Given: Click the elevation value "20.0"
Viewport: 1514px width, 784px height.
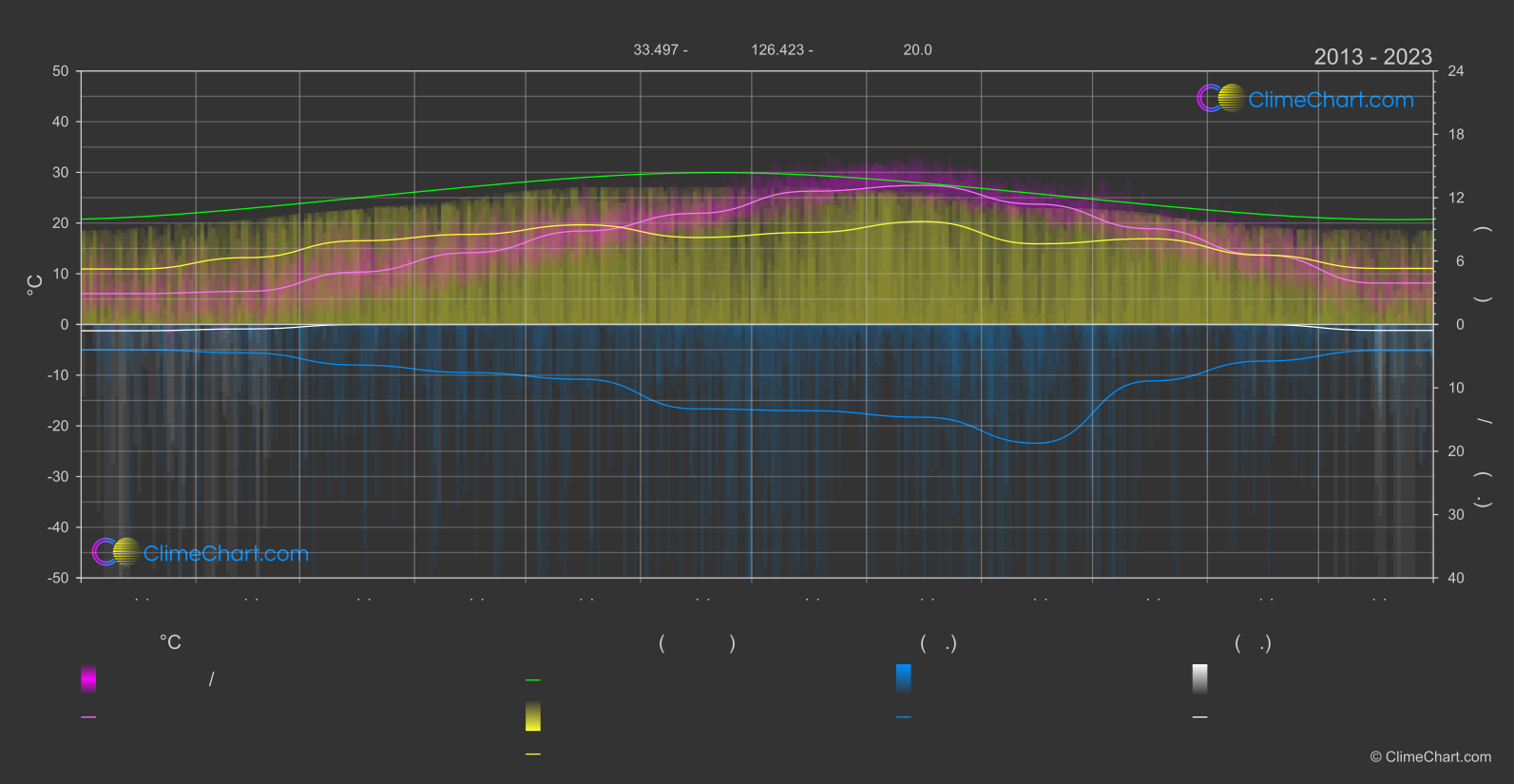Looking at the screenshot, I should coord(917,49).
